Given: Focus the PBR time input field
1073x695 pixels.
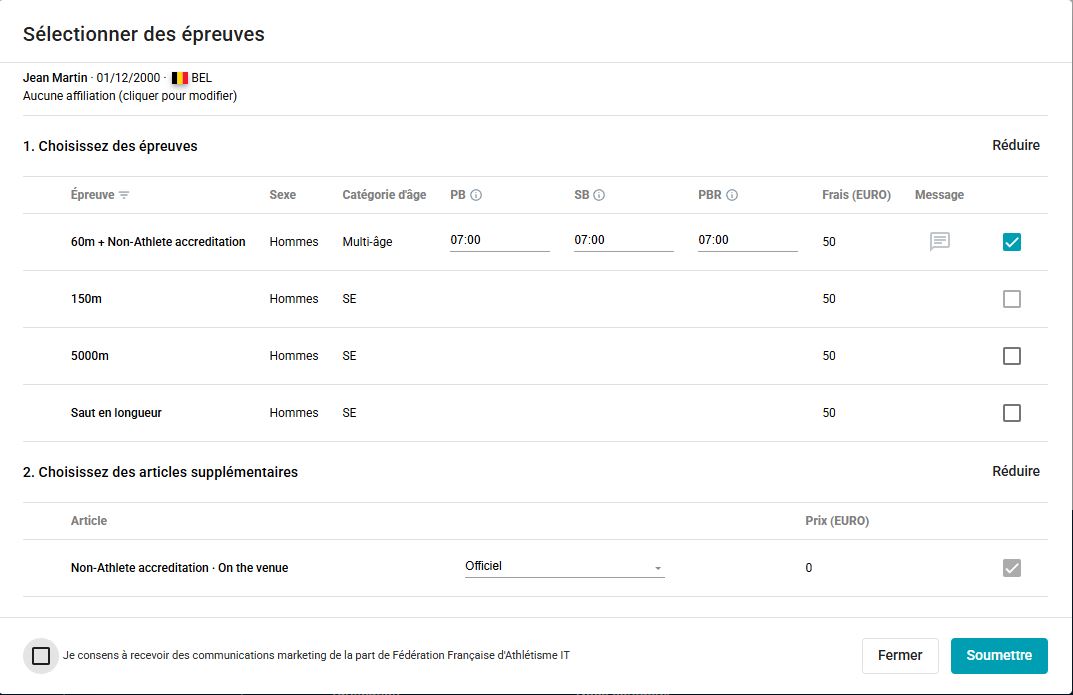Looking at the screenshot, I should (747, 241).
